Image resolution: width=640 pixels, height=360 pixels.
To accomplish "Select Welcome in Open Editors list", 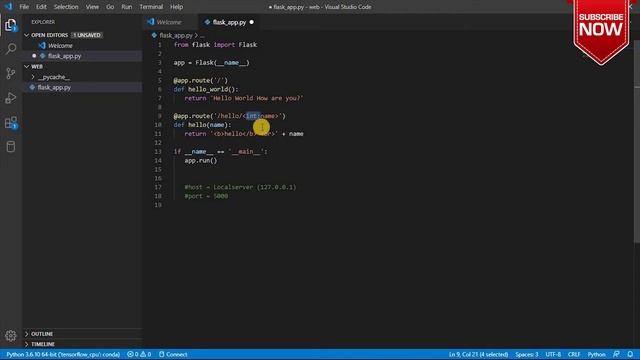I will click(x=60, y=46).
